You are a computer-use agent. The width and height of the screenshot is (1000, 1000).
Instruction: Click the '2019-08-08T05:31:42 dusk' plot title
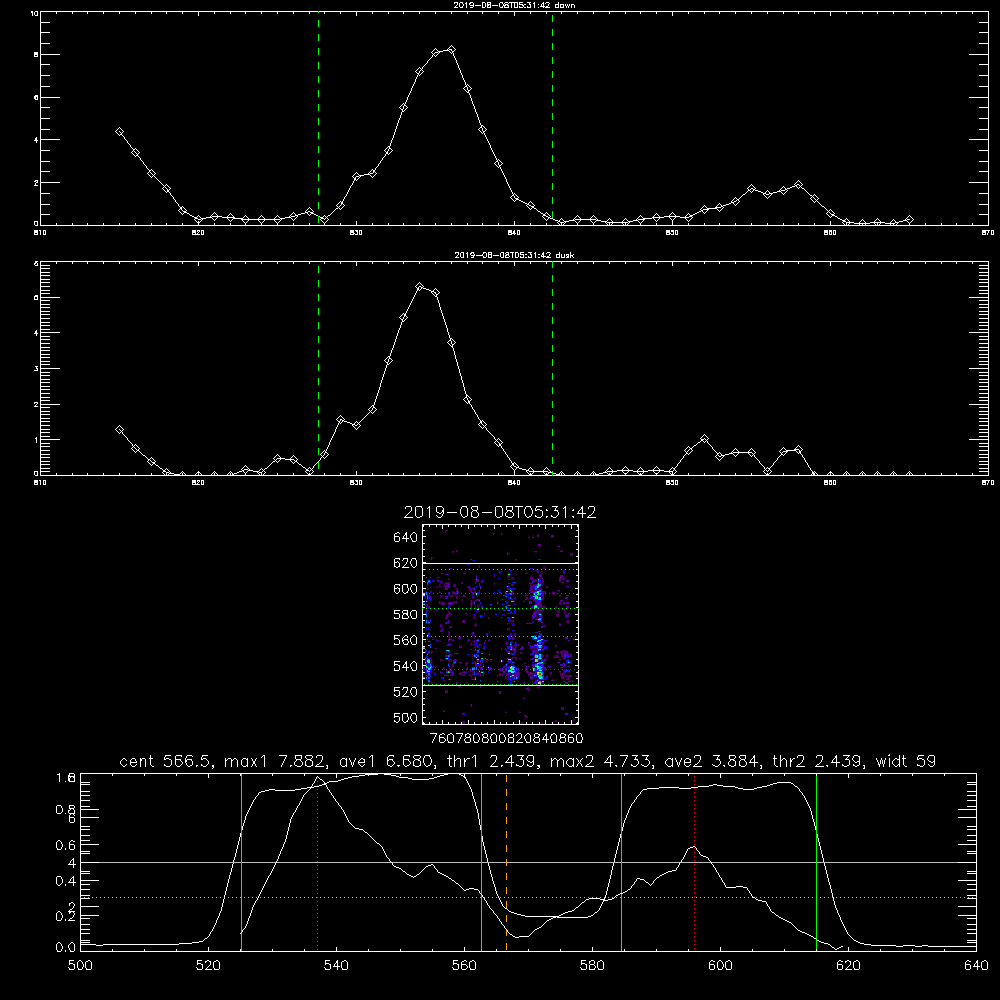(x=514, y=255)
